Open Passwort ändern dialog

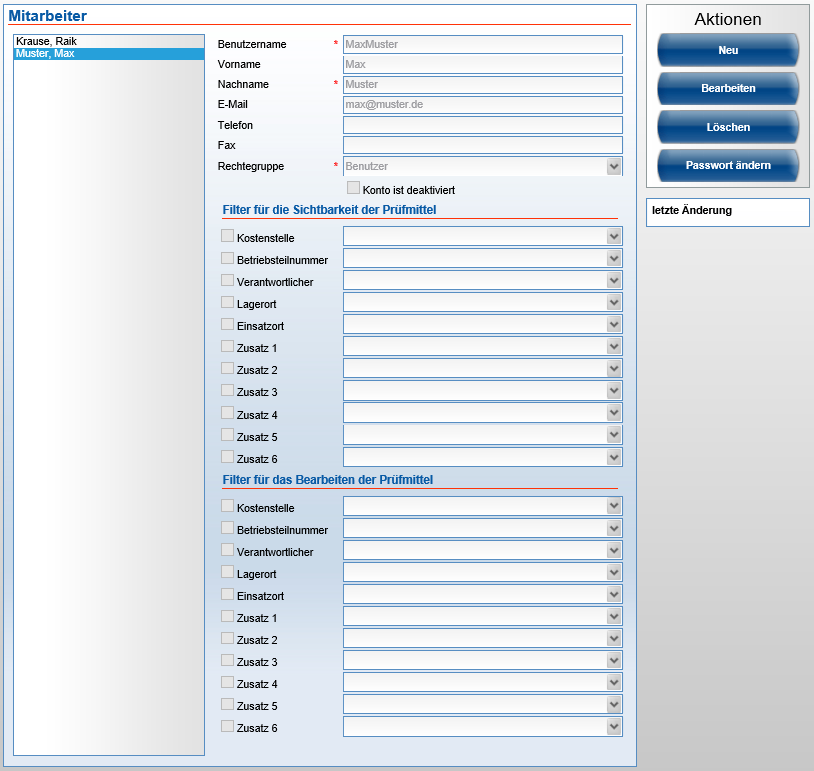point(728,165)
